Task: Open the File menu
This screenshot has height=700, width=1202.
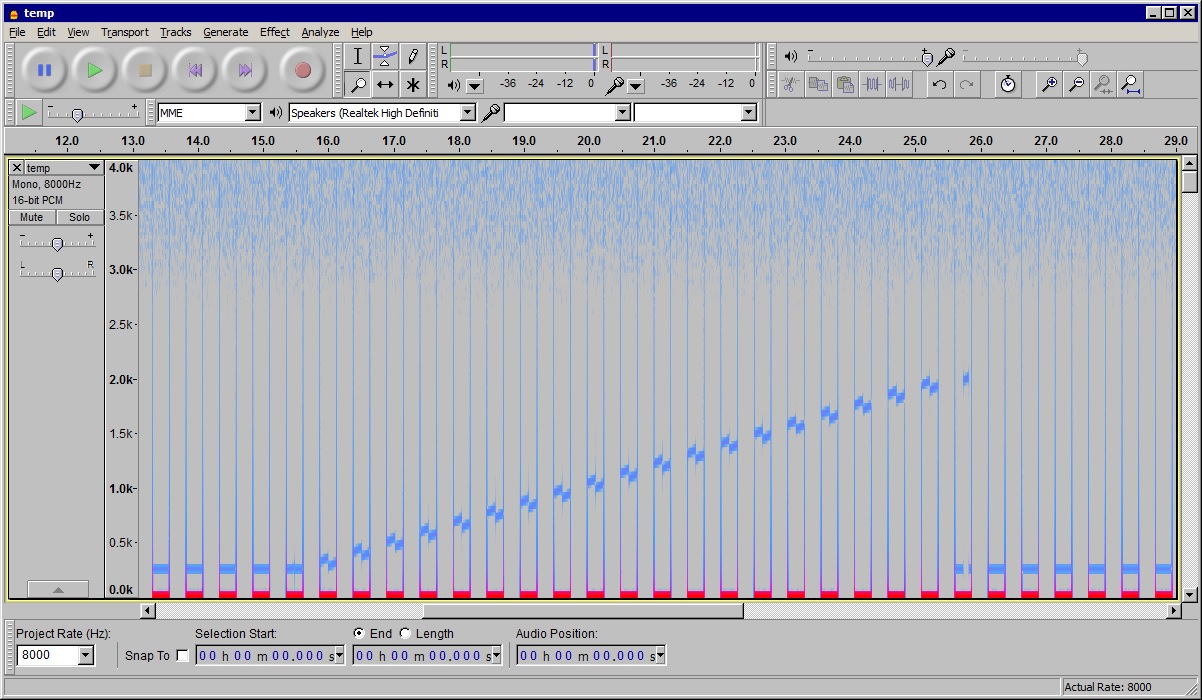Action: [17, 32]
